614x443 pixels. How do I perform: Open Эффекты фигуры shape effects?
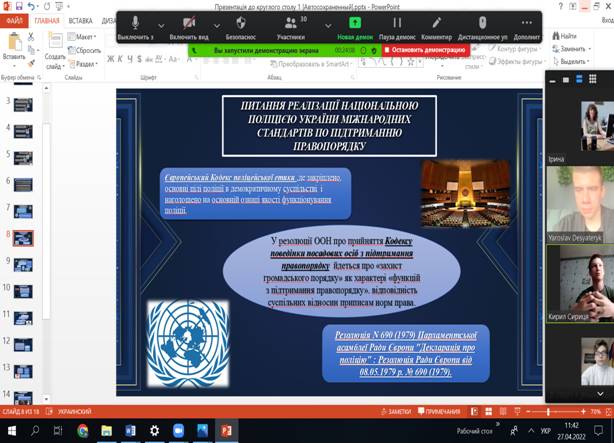517,61
